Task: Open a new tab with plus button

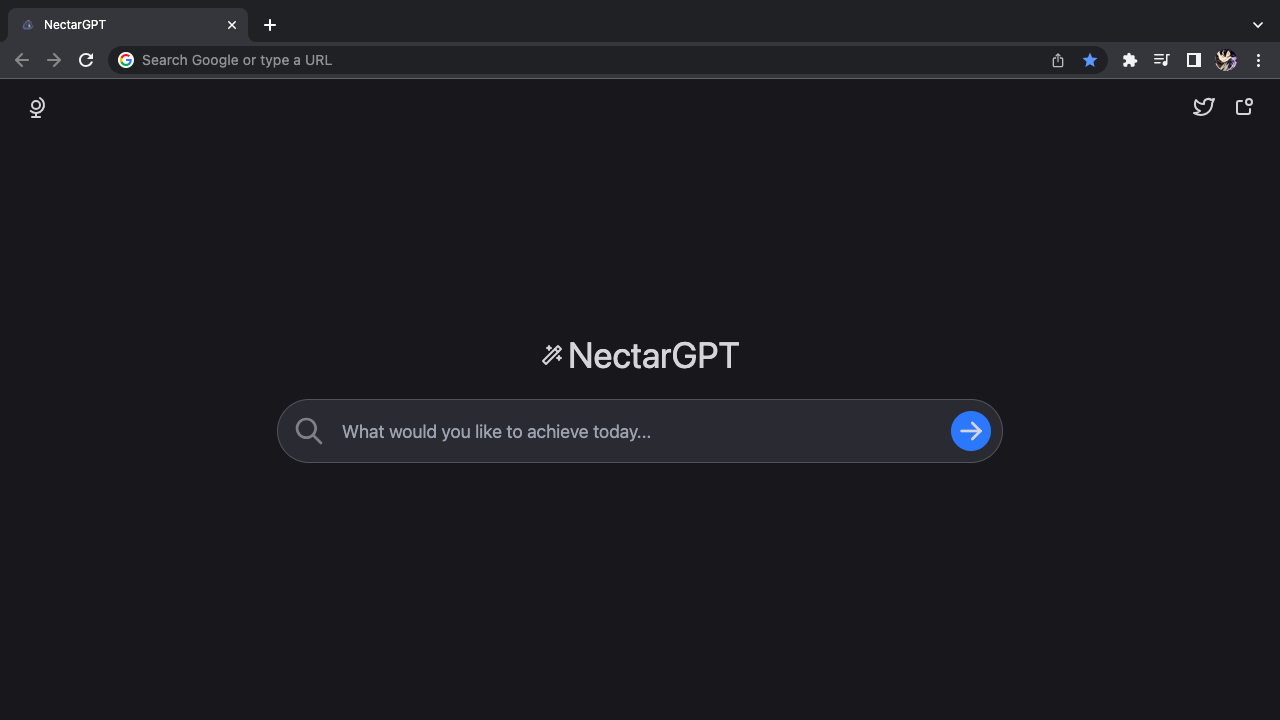Action: (x=270, y=25)
